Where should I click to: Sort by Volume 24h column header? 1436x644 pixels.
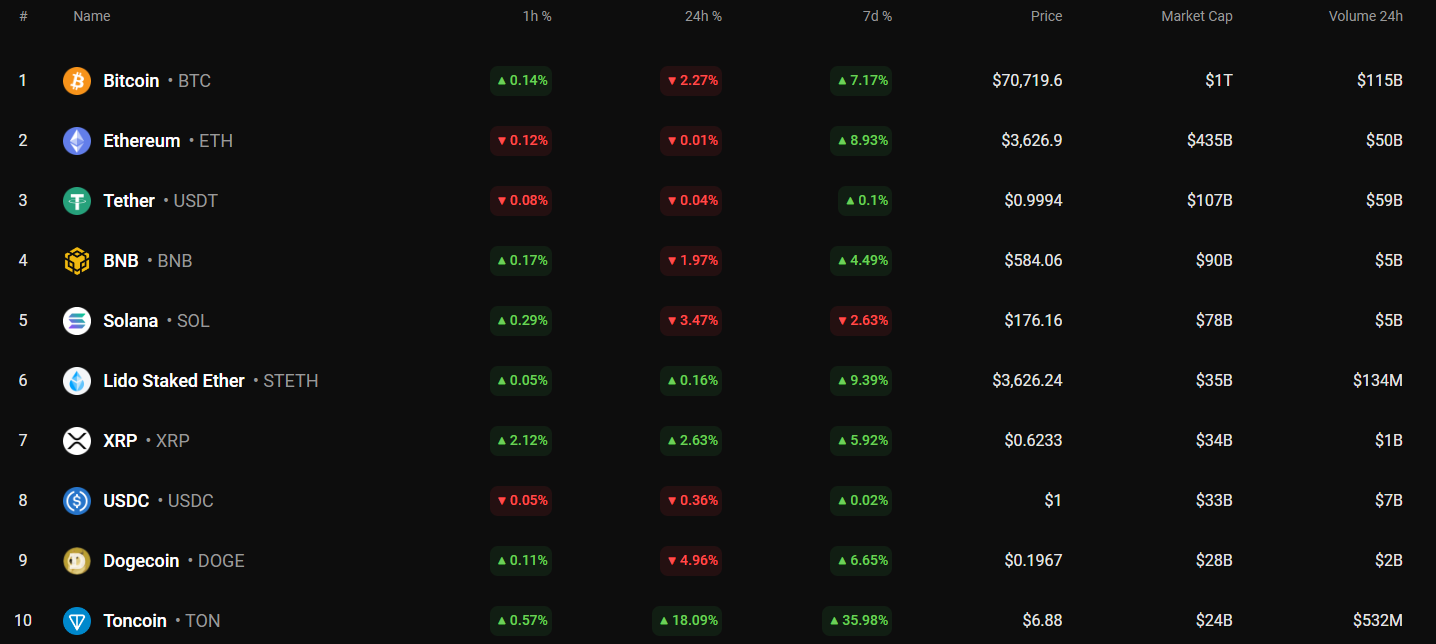click(1365, 16)
